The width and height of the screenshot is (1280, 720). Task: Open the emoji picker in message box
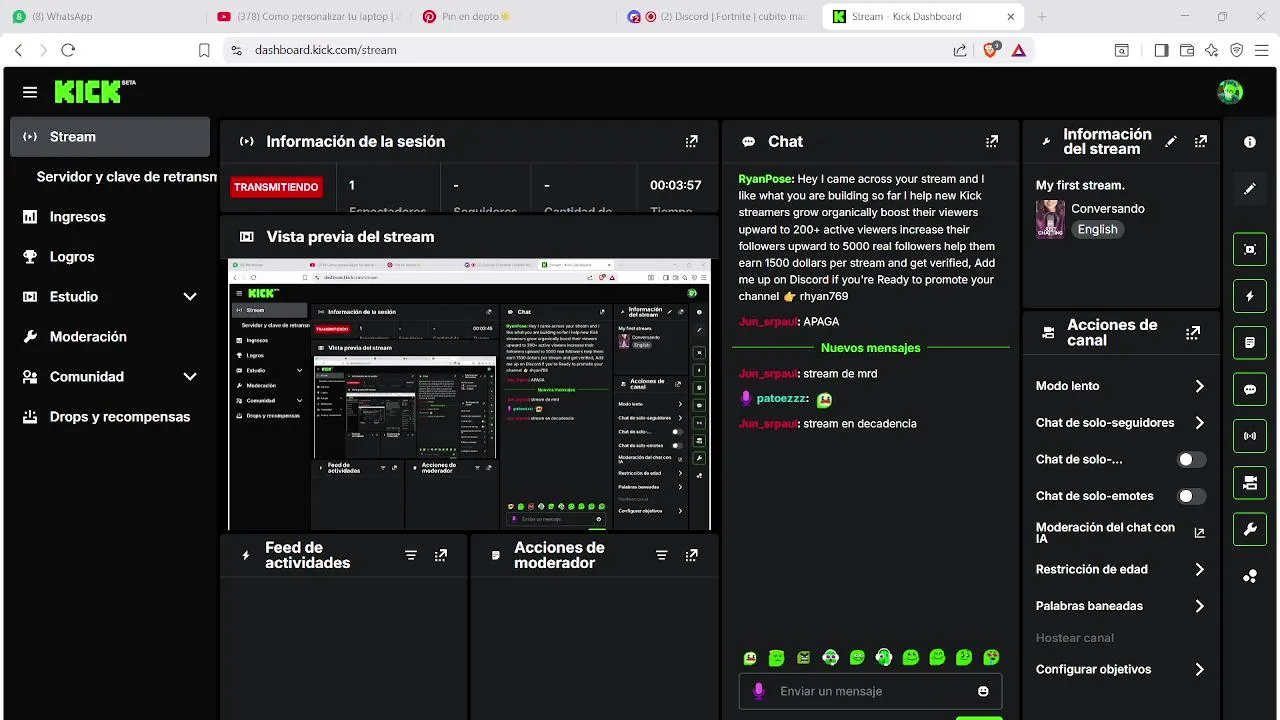click(983, 691)
